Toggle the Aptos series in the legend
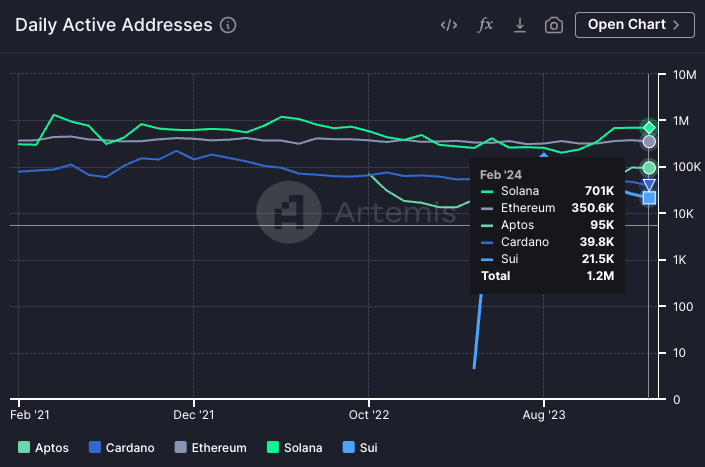 point(43,448)
